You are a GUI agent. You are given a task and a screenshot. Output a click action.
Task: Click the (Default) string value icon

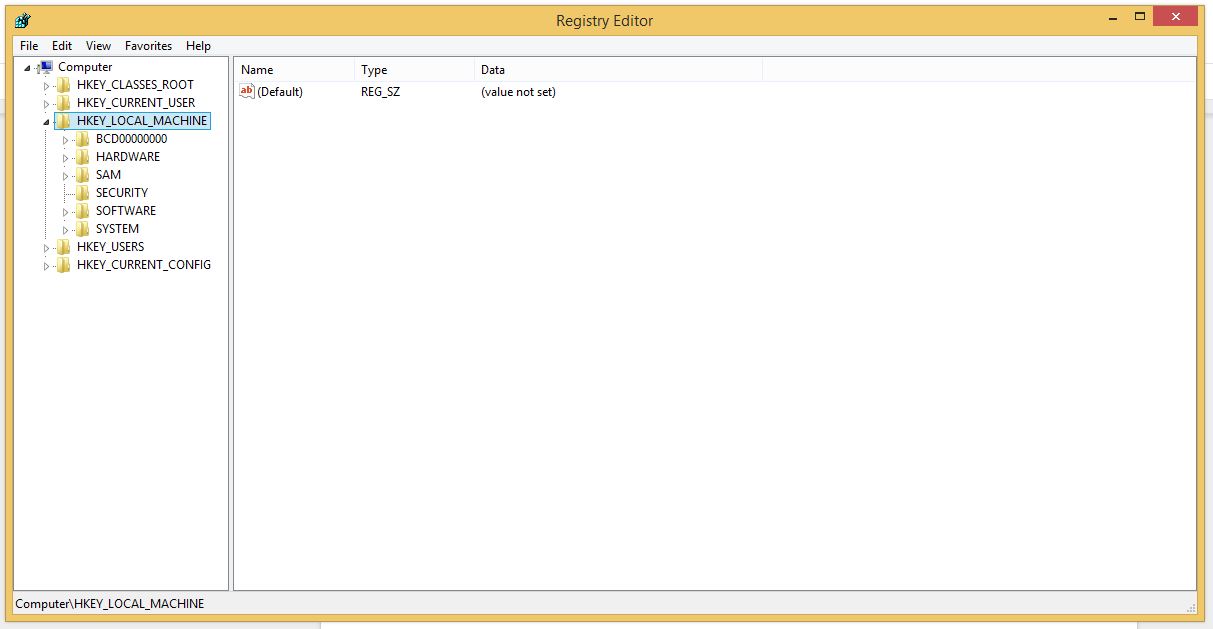point(247,92)
